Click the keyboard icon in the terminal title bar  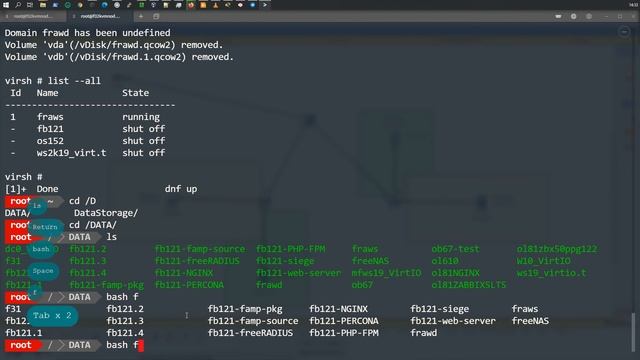(558, 16)
